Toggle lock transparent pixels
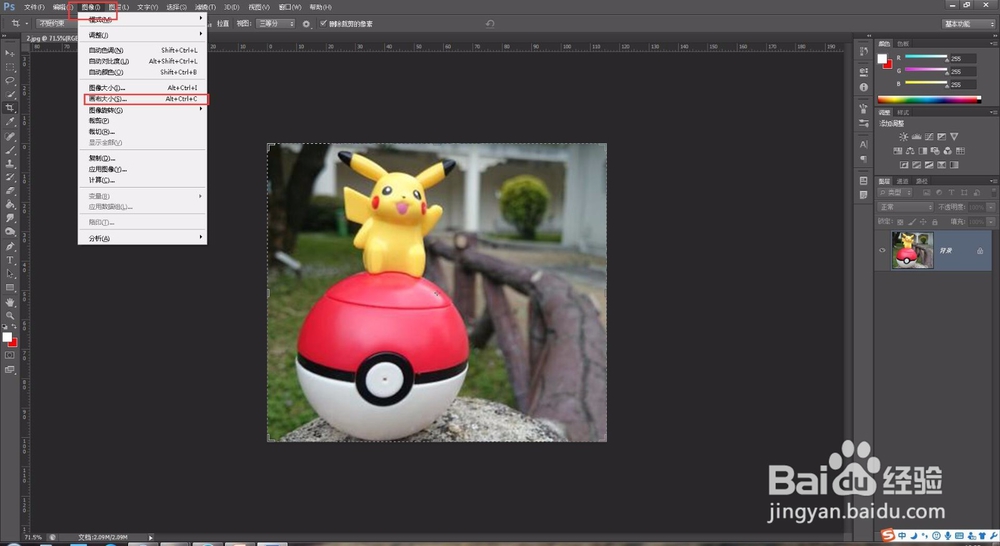The width and height of the screenshot is (1000, 546). click(900, 221)
